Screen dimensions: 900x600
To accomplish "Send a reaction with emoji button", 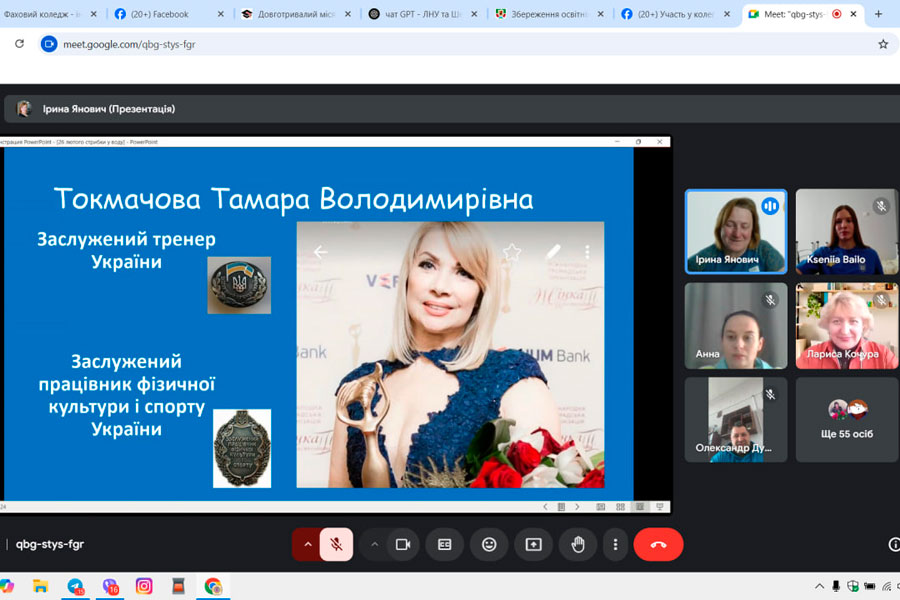I will click(489, 544).
